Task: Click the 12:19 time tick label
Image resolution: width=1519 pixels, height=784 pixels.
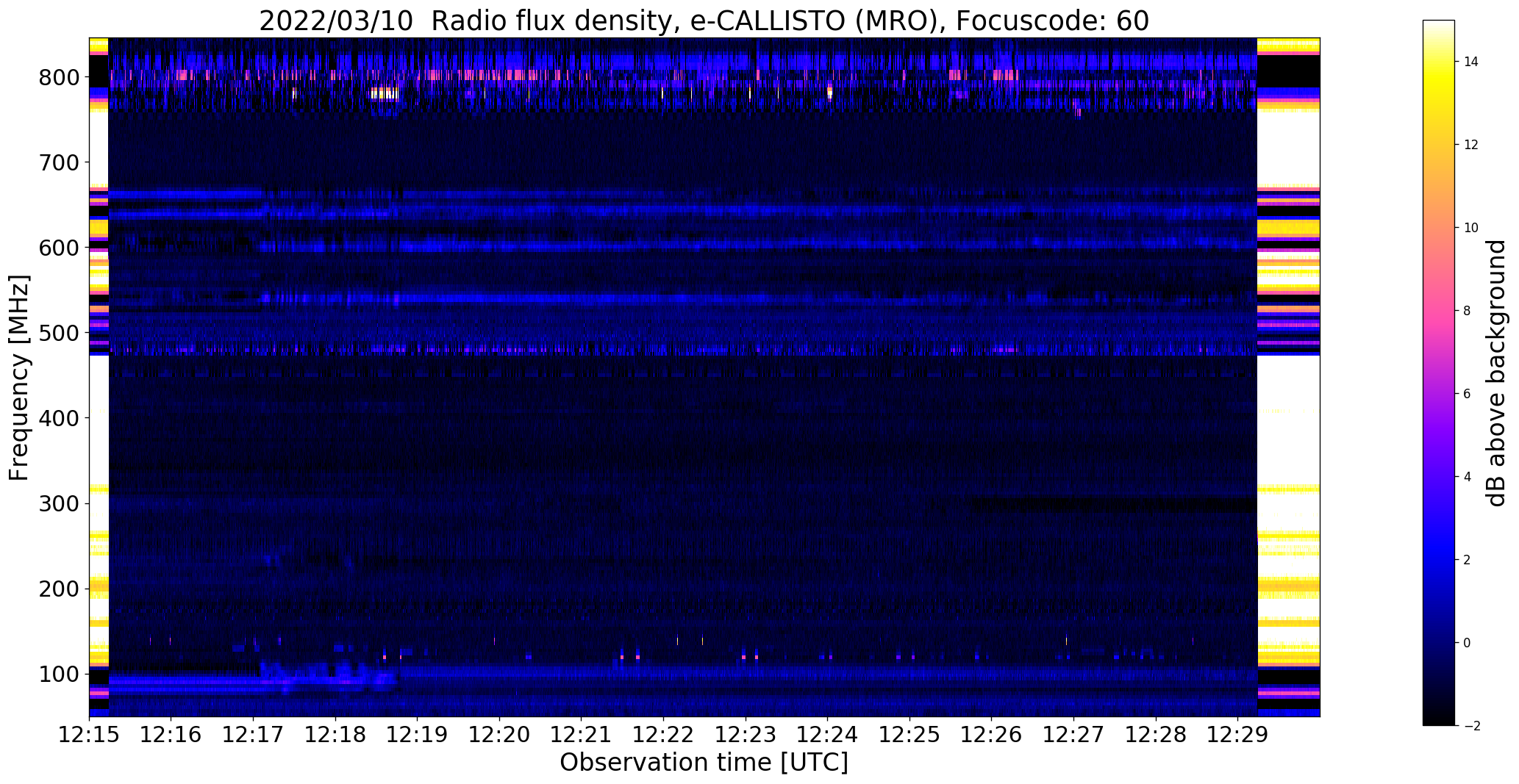Action: click(x=418, y=734)
